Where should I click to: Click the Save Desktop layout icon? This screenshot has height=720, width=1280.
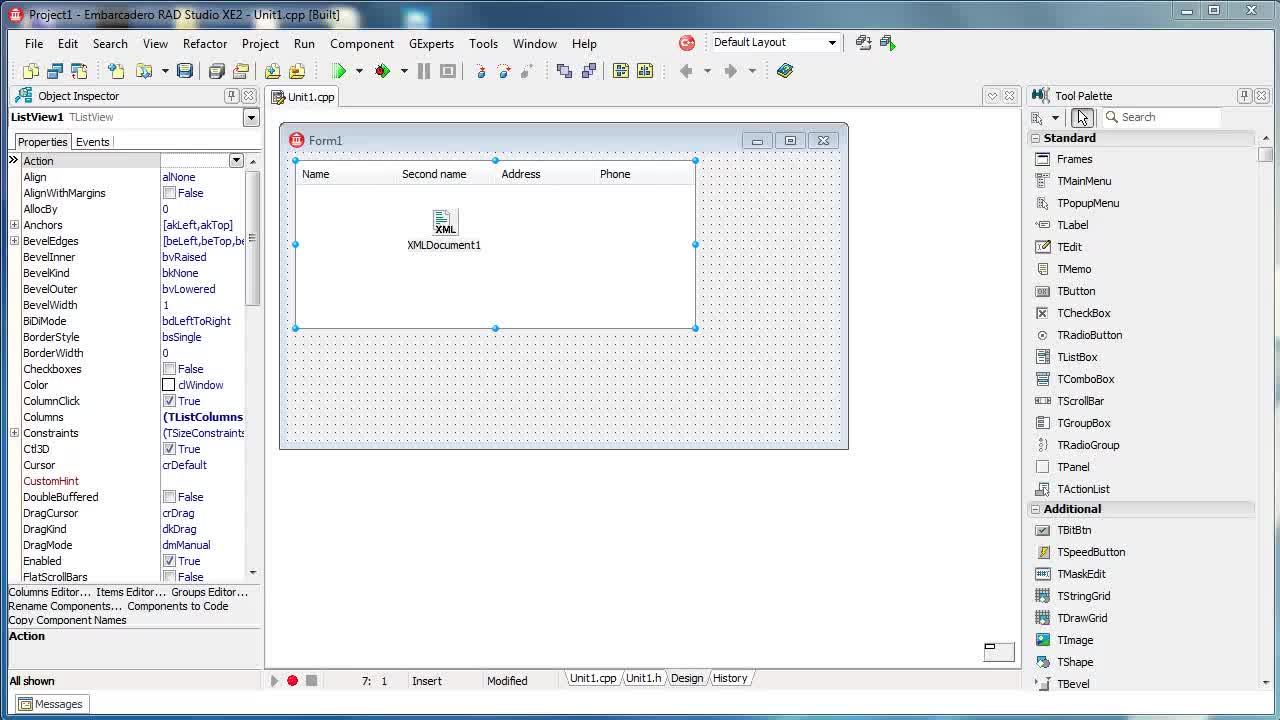864,43
